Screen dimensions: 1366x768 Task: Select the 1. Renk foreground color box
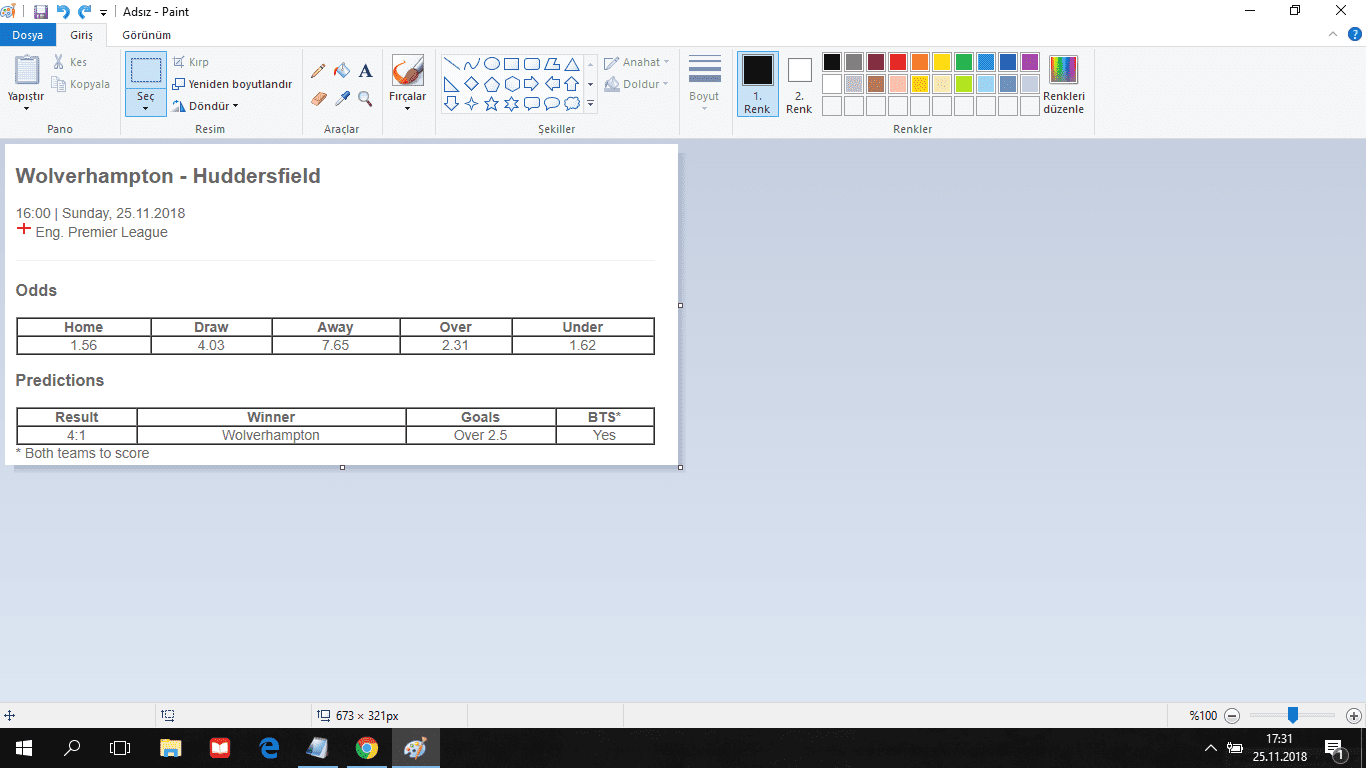(x=757, y=84)
